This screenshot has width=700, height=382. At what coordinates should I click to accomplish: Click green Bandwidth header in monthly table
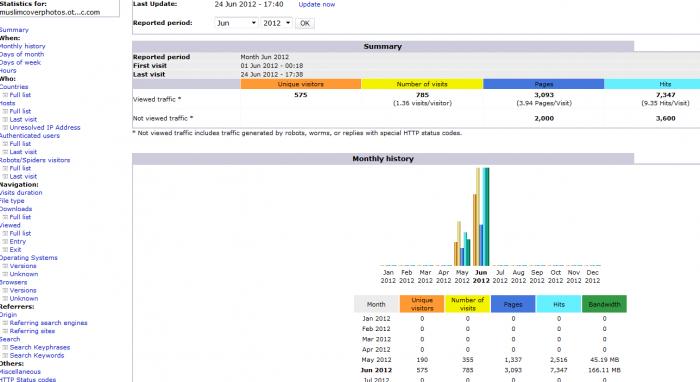point(604,304)
